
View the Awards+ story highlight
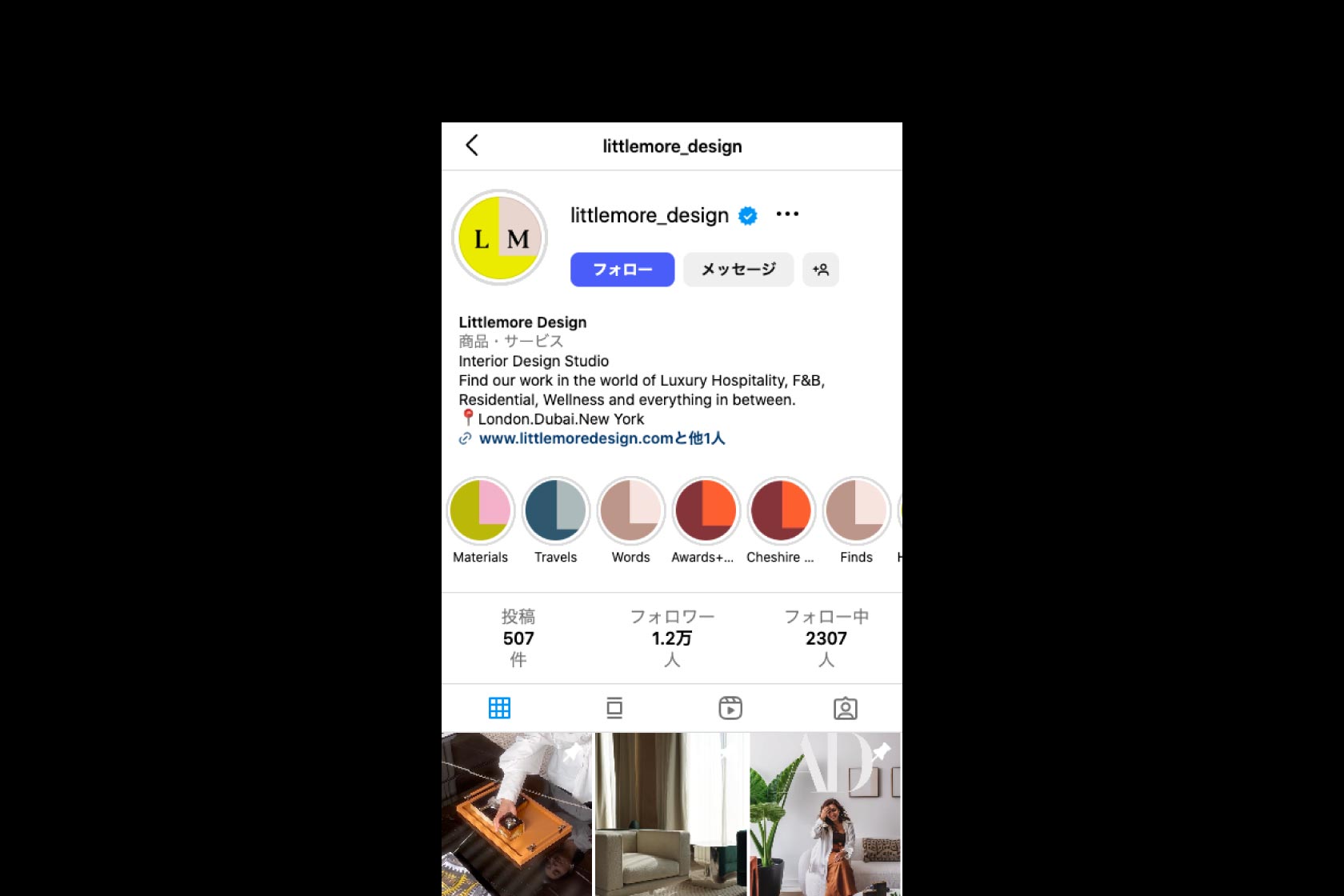pos(706,510)
